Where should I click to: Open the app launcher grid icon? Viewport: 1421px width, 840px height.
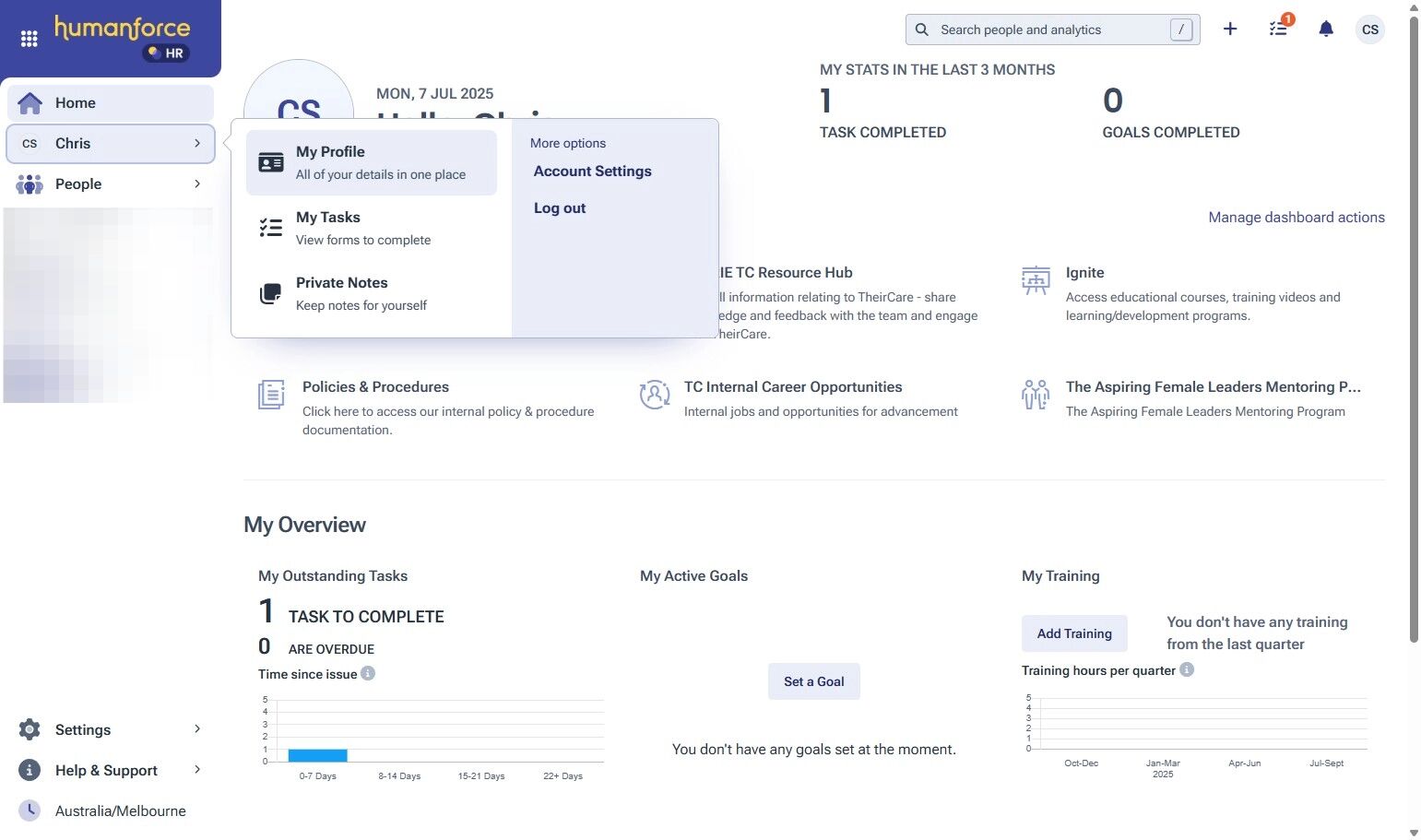(30, 39)
